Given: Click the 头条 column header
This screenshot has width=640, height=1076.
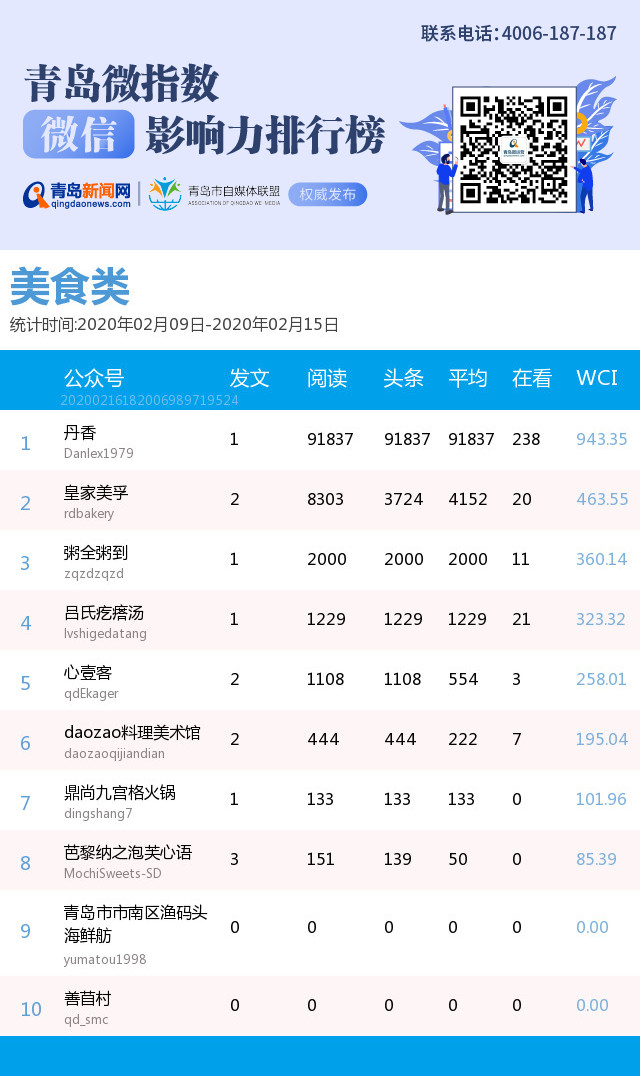Looking at the screenshot, I should click(x=404, y=378).
